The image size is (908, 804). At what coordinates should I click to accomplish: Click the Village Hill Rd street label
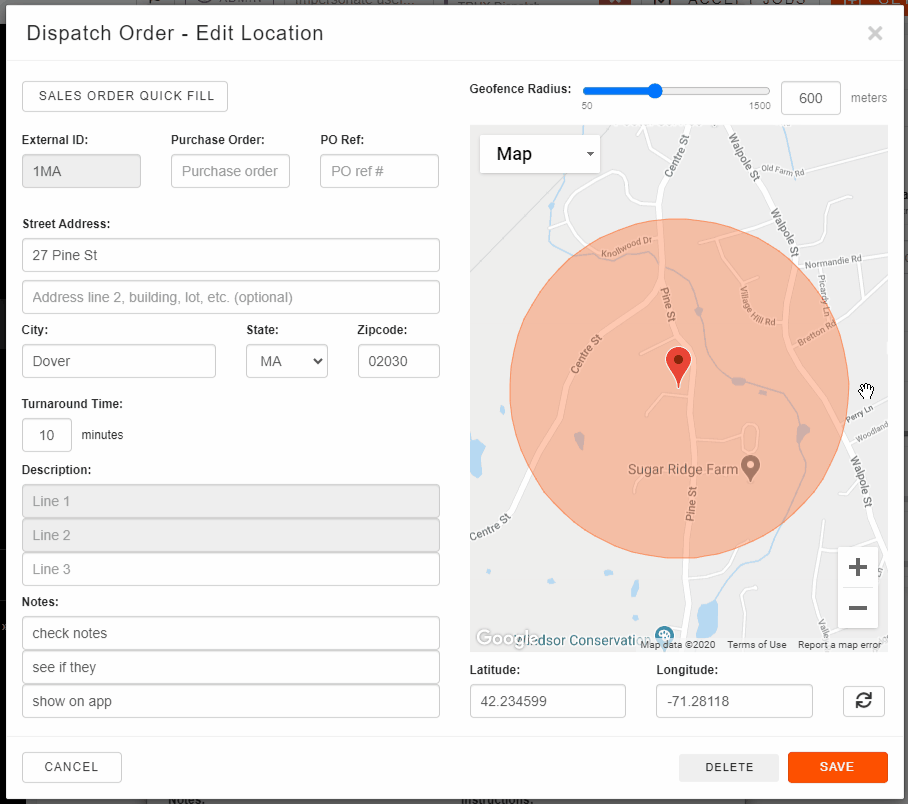757,305
